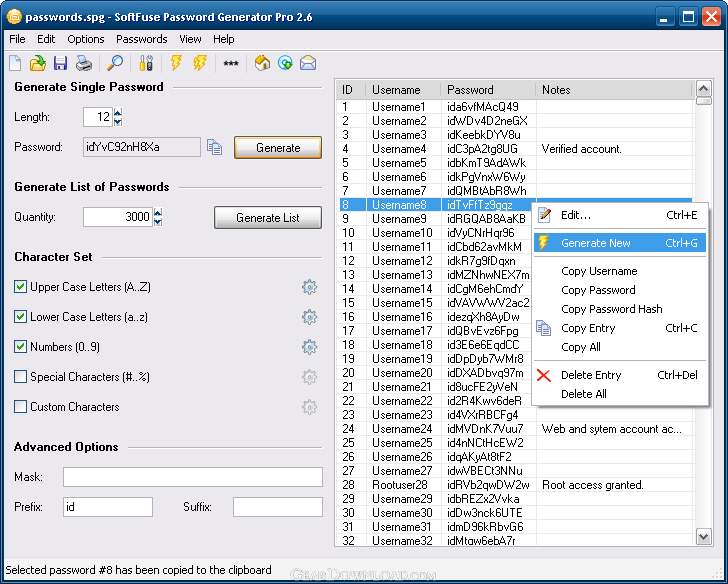This screenshot has height=584, width=728.
Task: Click the globe update toolbar icon
Action: 285,63
